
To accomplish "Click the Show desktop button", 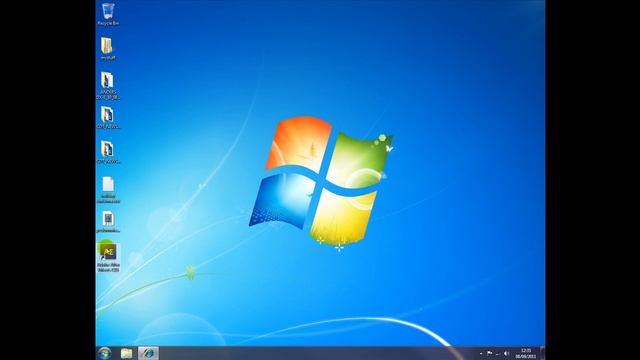I will point(542,353).
